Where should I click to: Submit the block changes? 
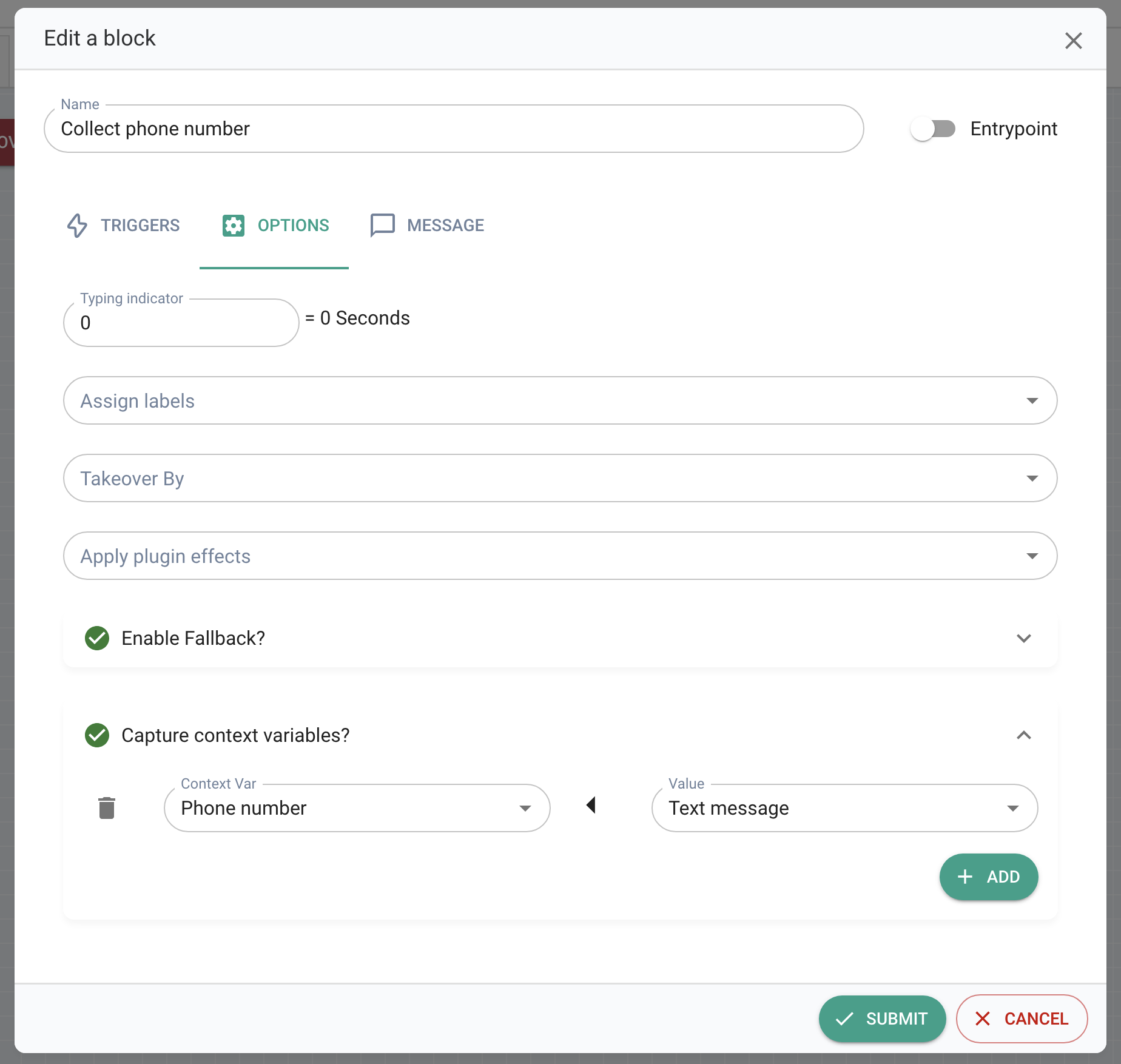coord(882,1019)
